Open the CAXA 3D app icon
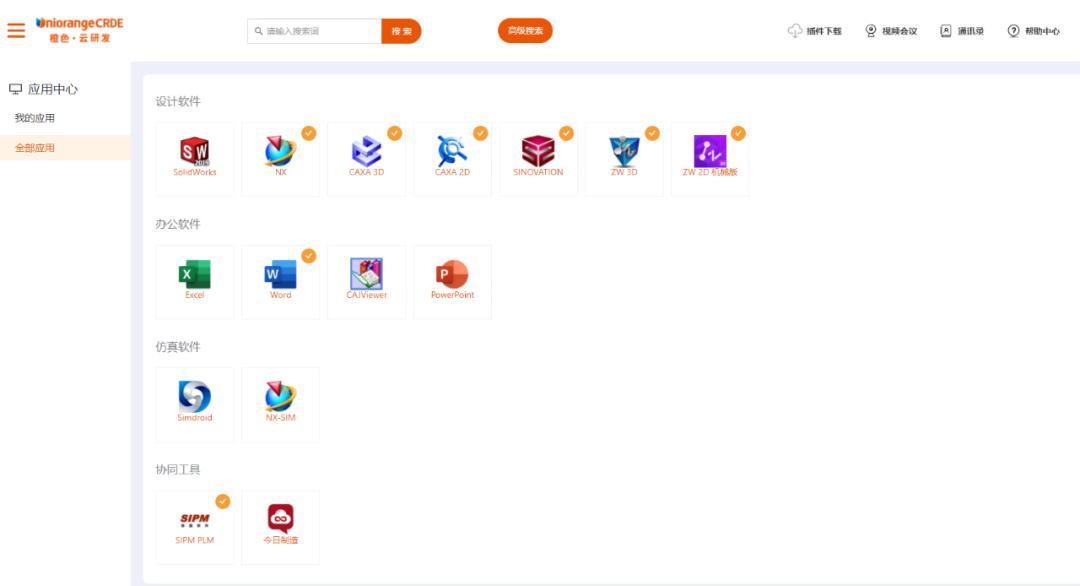The height and width of the screenshot is (586, 1080). [366, 159]
